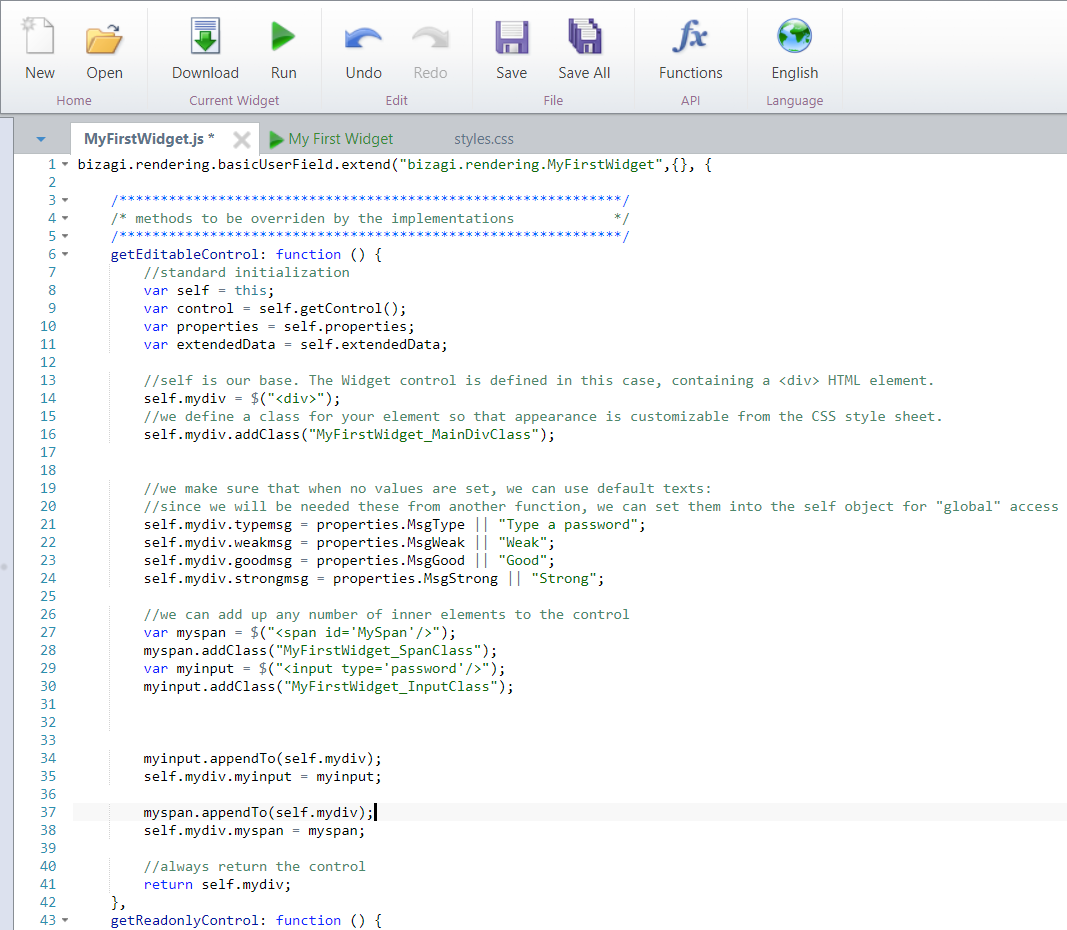Click the "Good" string on line 23
This screenshot has width=1067, height=930.
(x=523, y=561)
